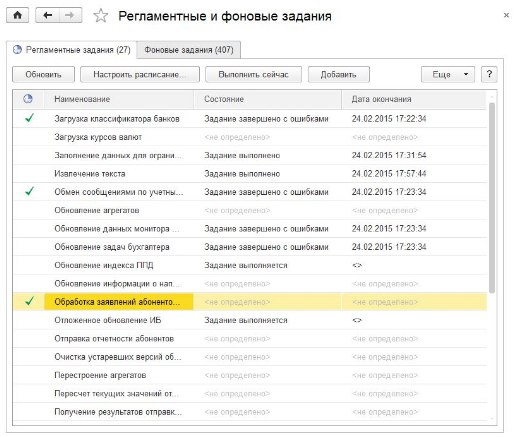This screenshot has height=437, width=515.
Task: Select row Заполнение данных для ограни...
Action: point(250,155)
